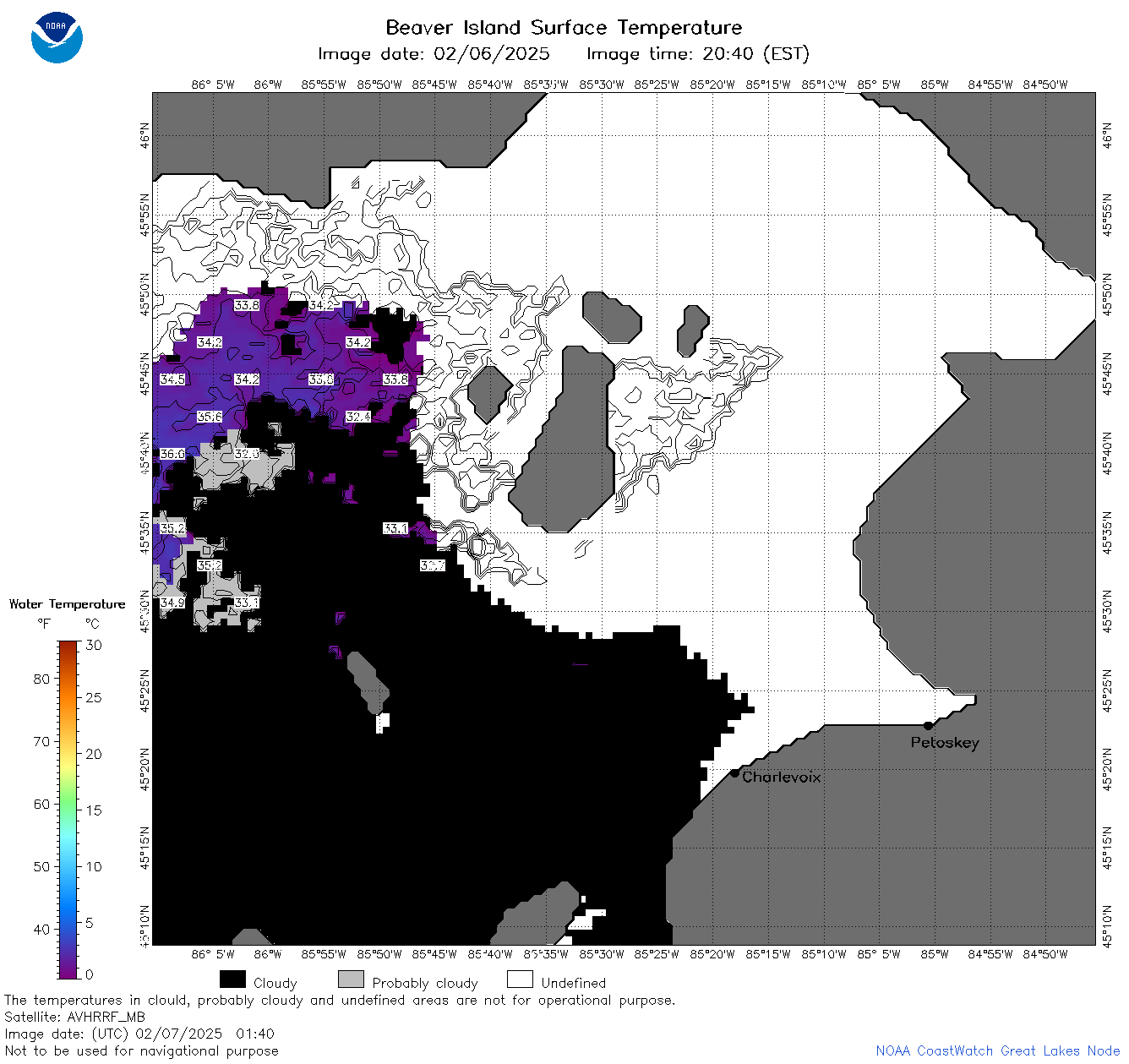
Task: Click the 'Undefined' legend label text
Action: point(574,983)
